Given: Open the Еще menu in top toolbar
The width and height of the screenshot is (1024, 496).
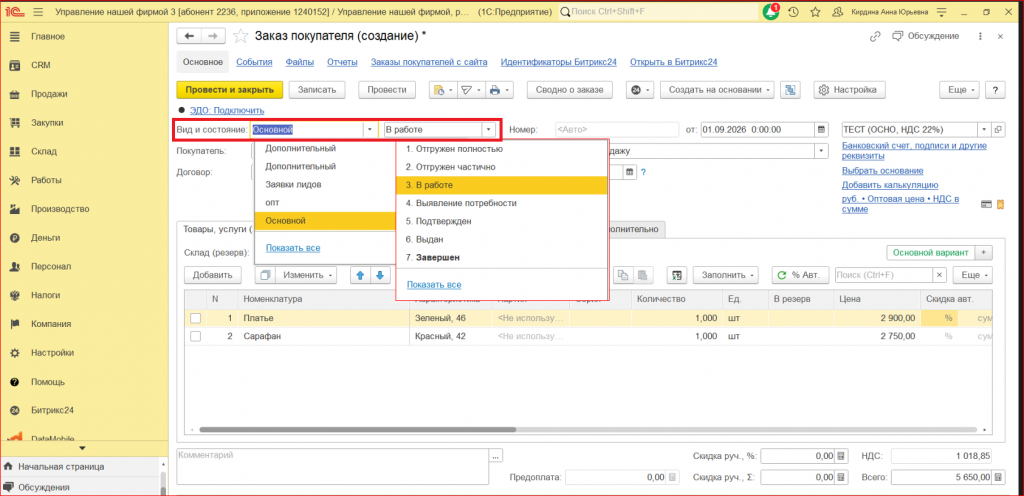Looking at the screenshot, I should pos(959,90).
